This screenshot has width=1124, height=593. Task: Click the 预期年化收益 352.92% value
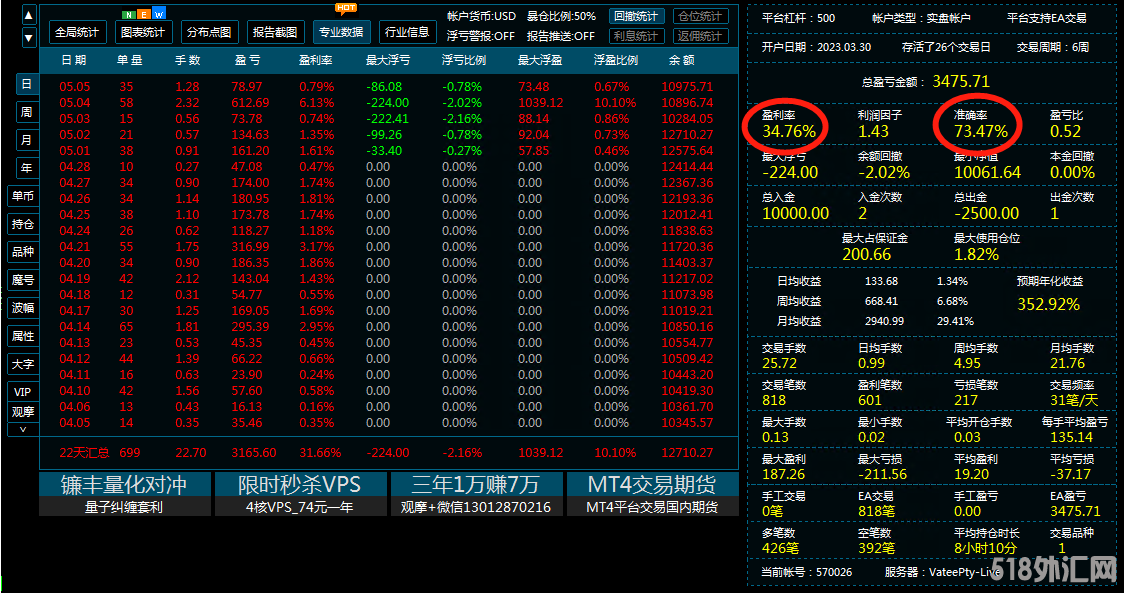pyautogui.click(x=1048, y=304)
